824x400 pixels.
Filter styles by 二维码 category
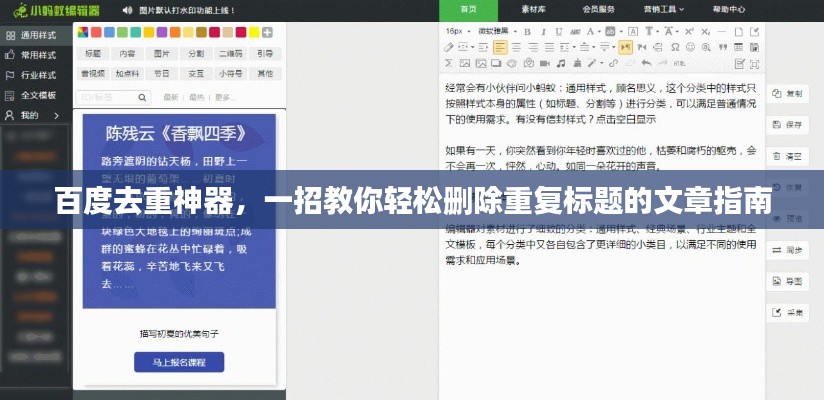(x=231, y=54)
